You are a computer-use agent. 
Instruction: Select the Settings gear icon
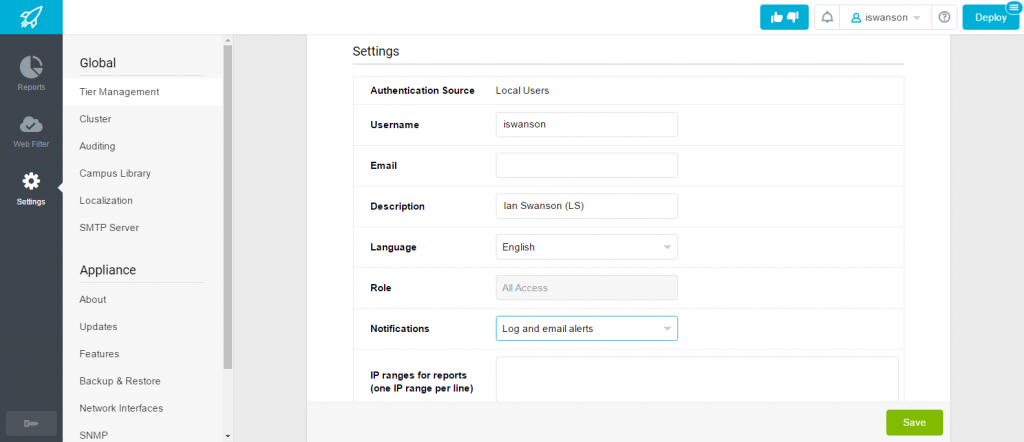point(31,181)
